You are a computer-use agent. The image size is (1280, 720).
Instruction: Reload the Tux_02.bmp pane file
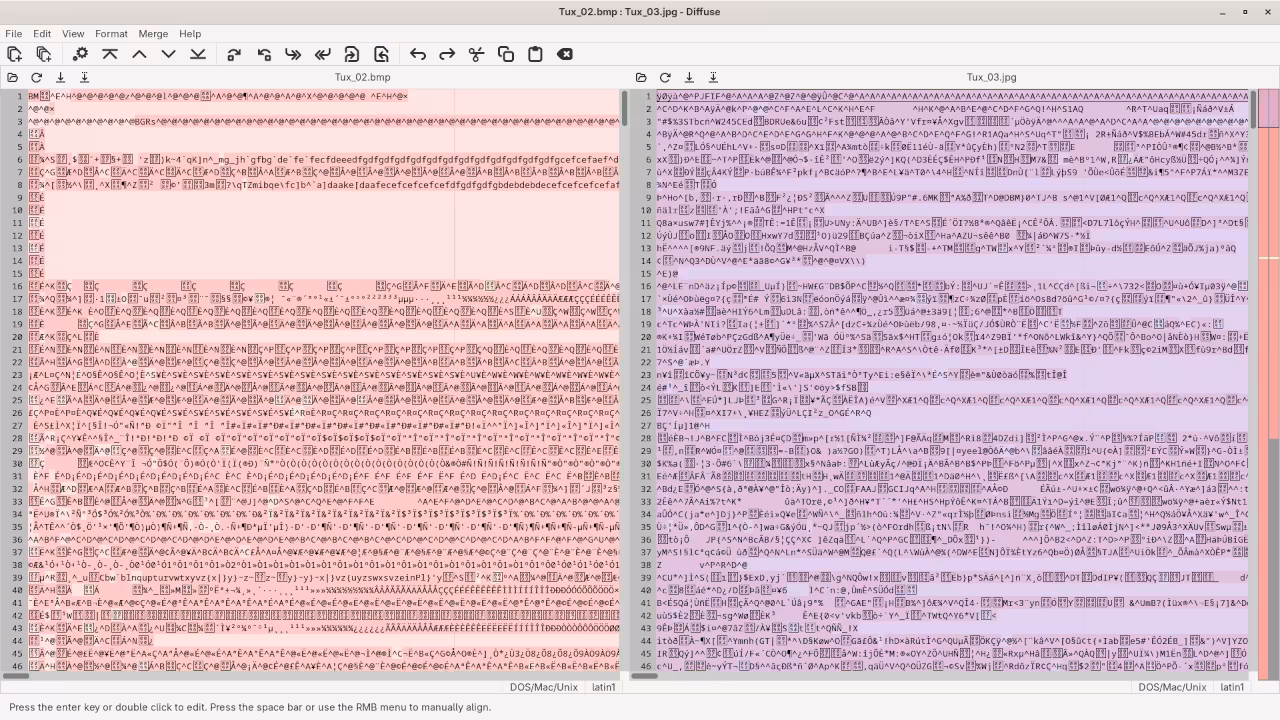point(36,77)
